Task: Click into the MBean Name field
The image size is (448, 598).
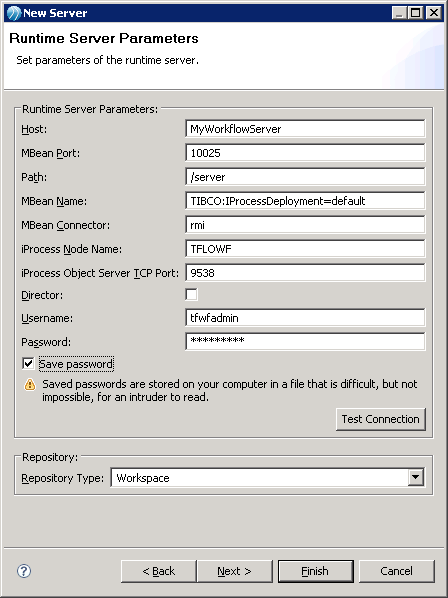Action: [305, 201]
